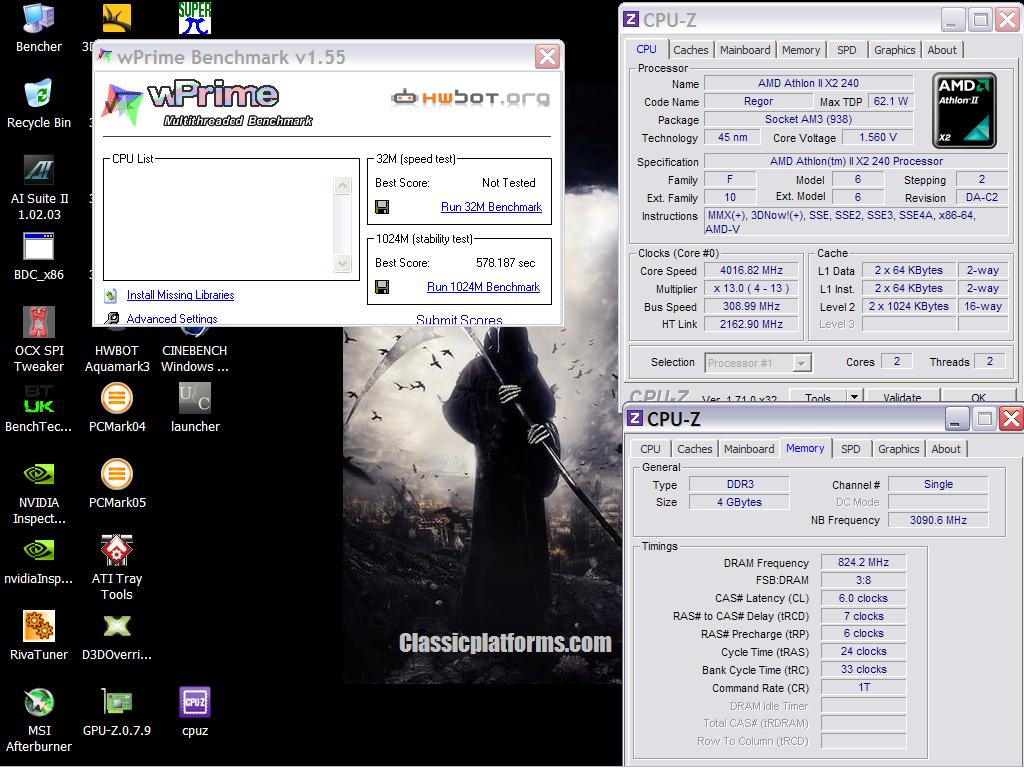Click the Submit Scores link
Image resolution: width=1024 pixels, height=768 pixels.
pyautogui.click(x=459, y=319)
